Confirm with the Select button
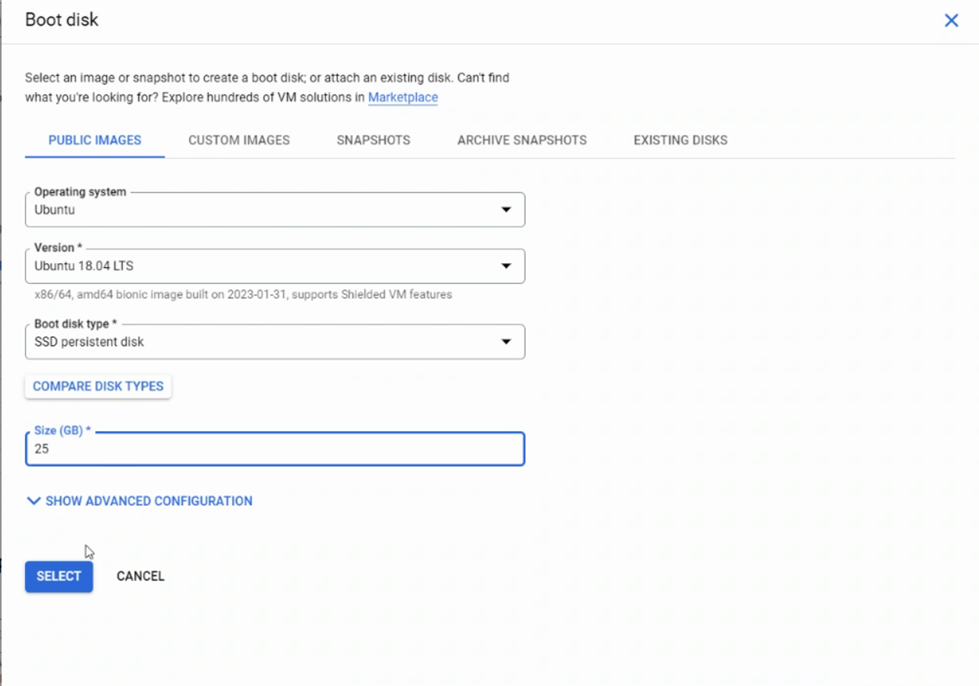 (58, 576)
